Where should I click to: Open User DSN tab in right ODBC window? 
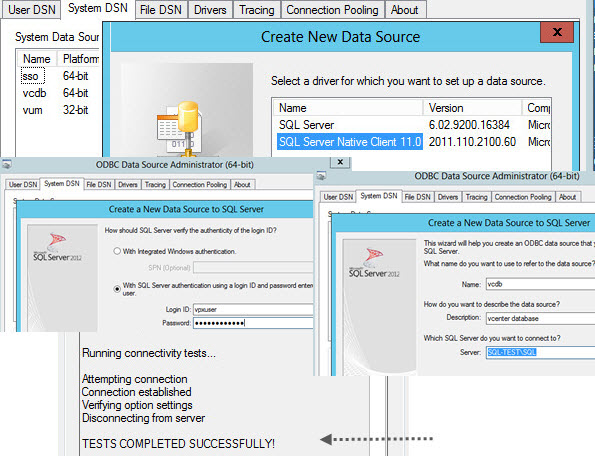pos(338,197)
